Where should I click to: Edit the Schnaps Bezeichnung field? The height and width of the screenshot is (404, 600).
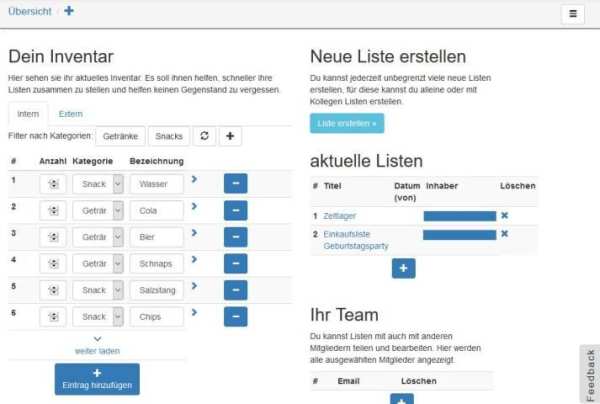point(157,264)
